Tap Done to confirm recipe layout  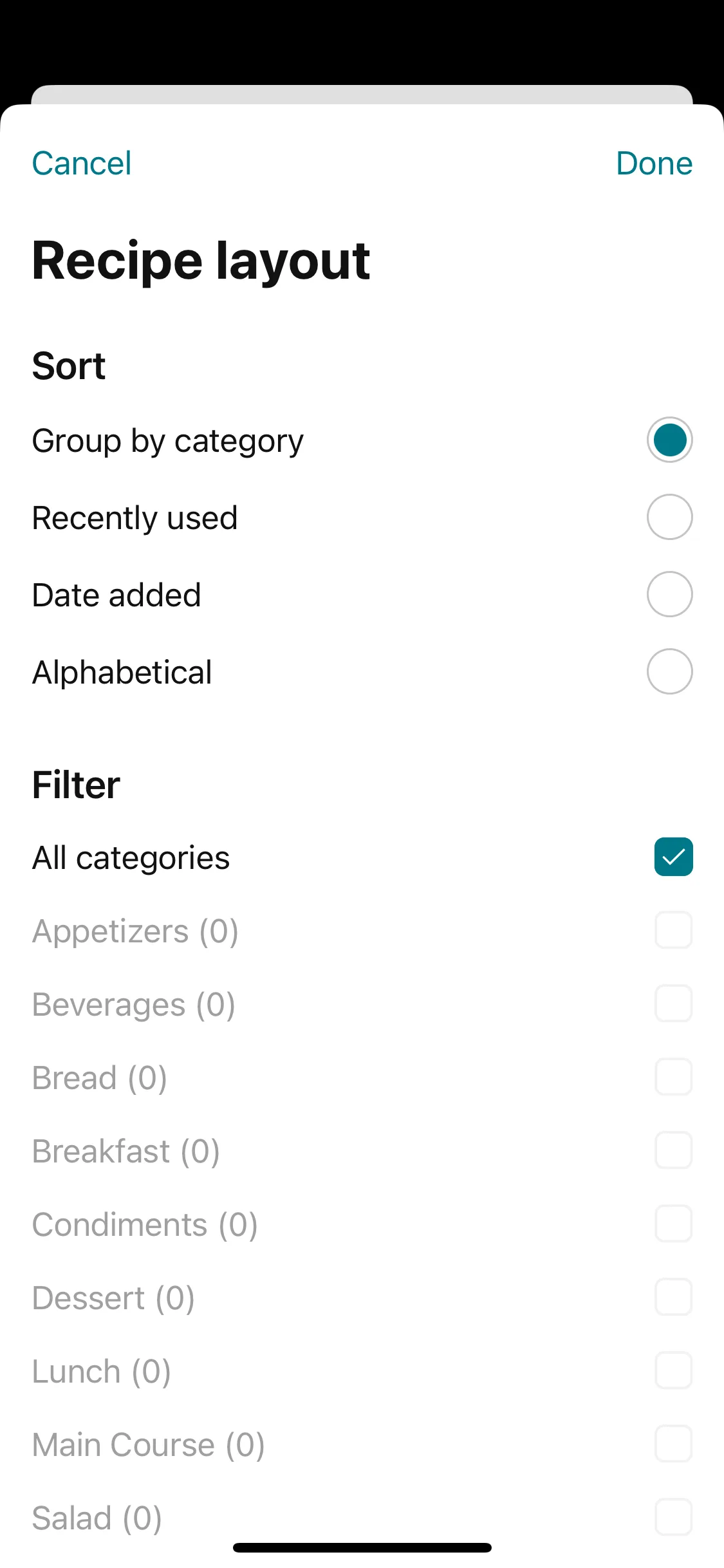[654, 163]
